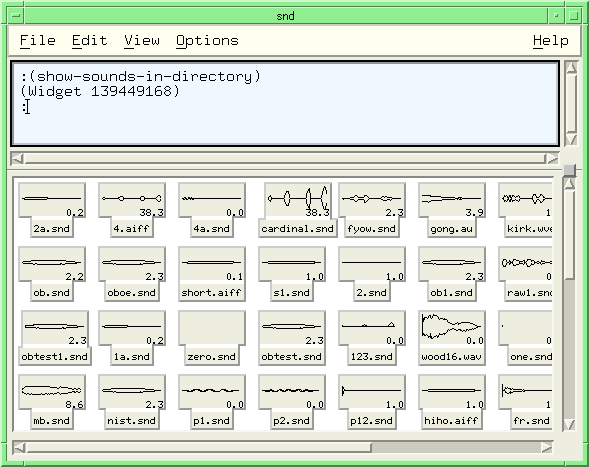Select the 4a.snd waveform thumbnail

click(x=212, y=200)
